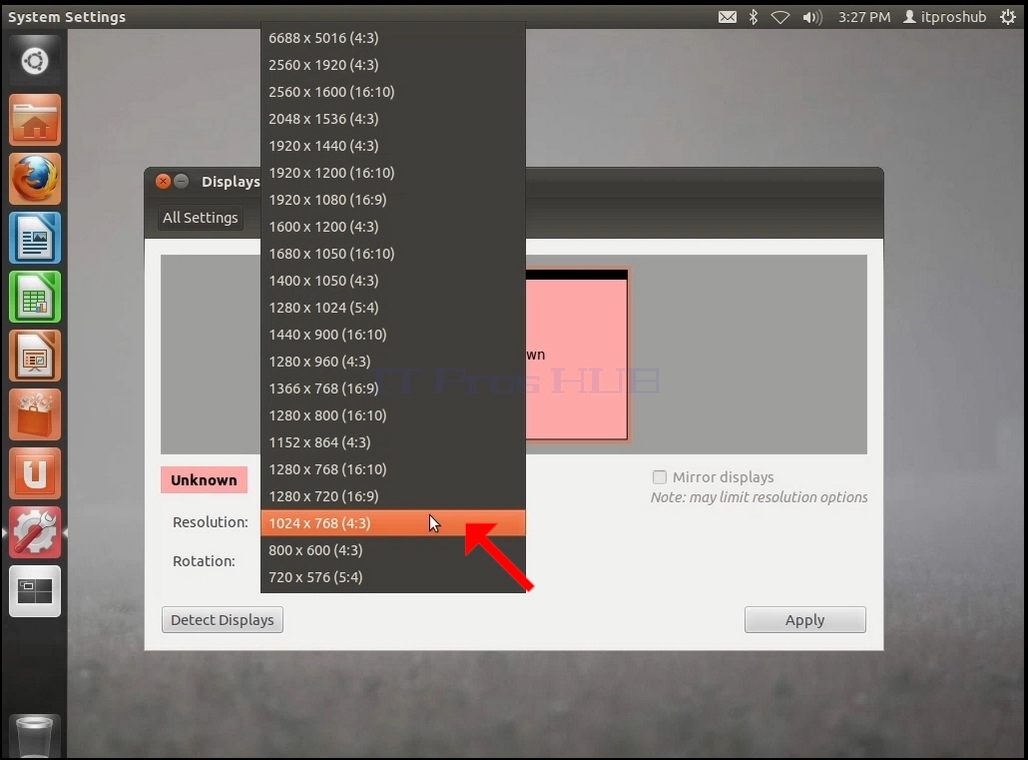Choose 1280 x 1024 (5:4) resolution
The width and height of the screenshot is (1028, 760).
[393, 308]
